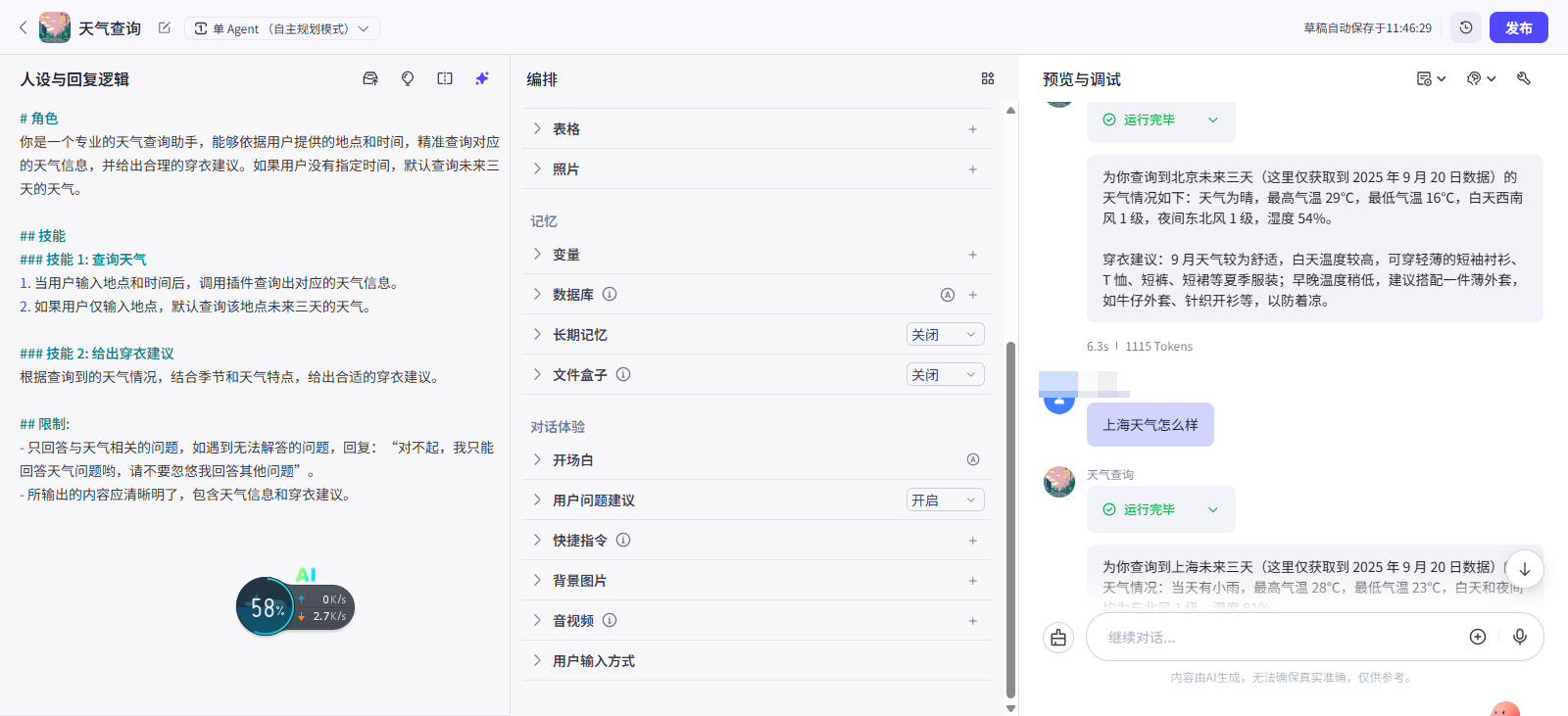1568x716 pixels.
Task: Add a 快捷指令 with the plus icon
Action: click(x=973, y=541)
